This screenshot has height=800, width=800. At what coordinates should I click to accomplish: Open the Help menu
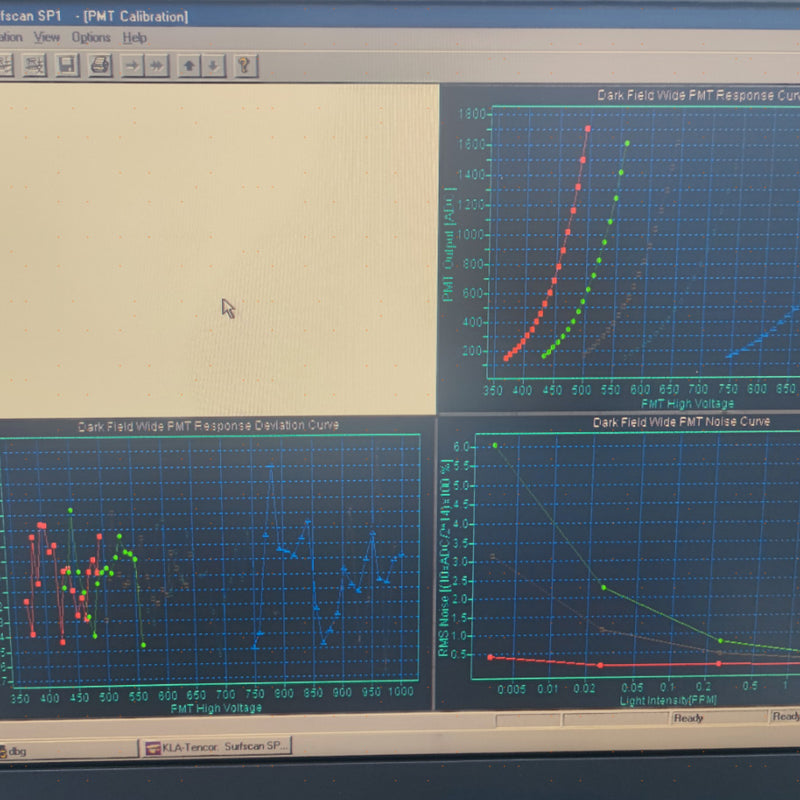133,37
